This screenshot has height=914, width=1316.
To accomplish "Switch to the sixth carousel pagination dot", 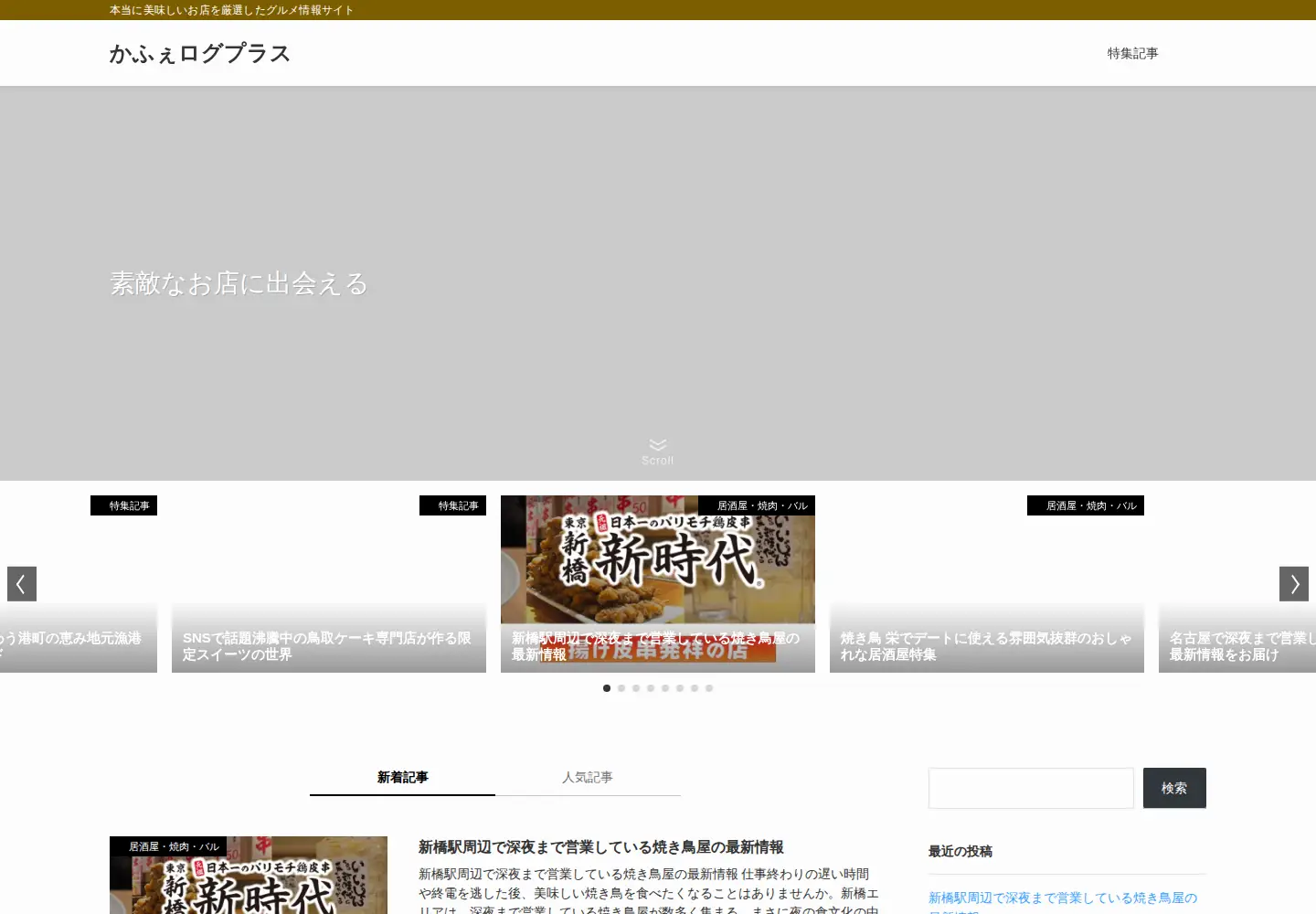I will click(x=680, y=688).
